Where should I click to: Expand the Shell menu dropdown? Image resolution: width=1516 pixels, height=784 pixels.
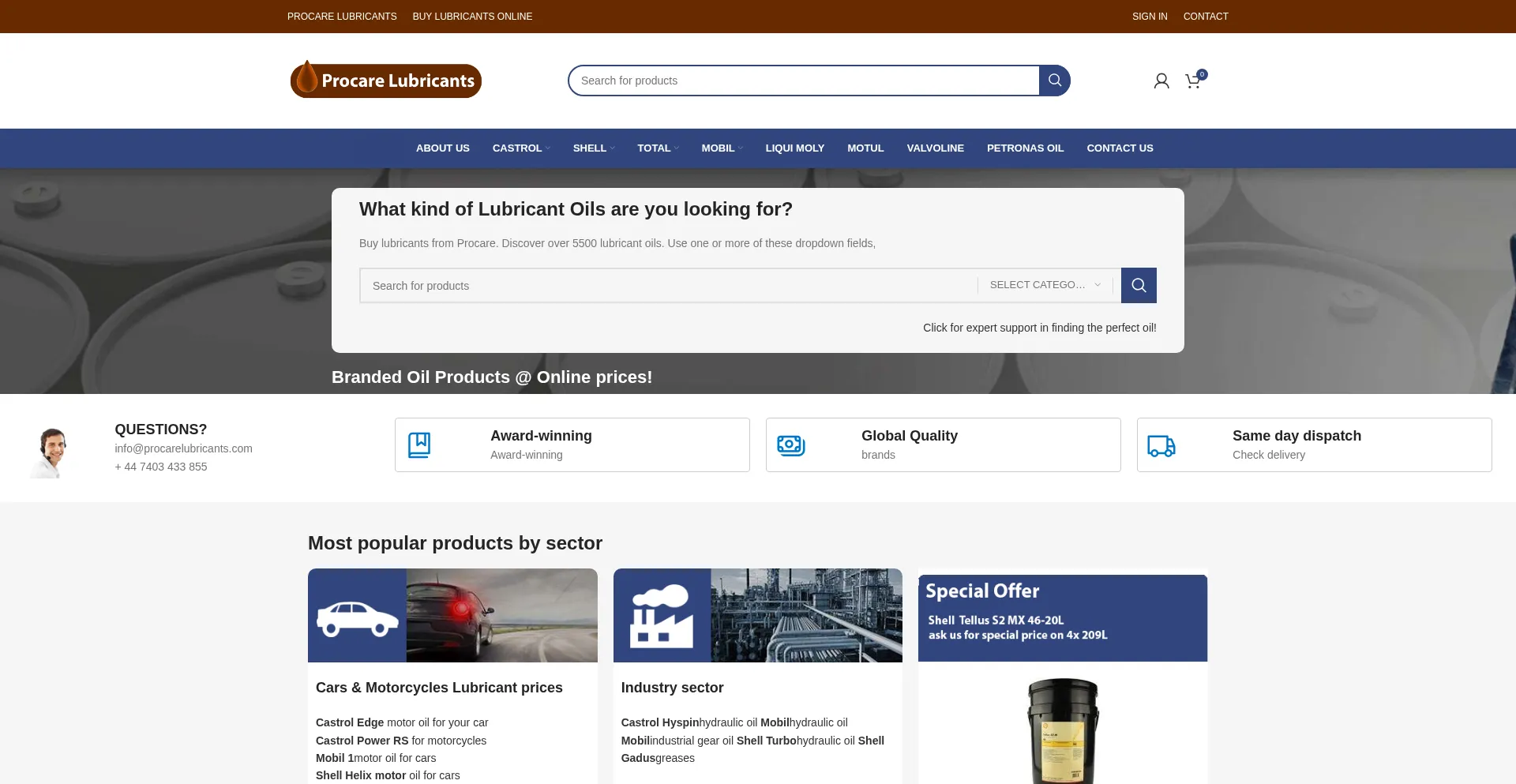594,148
